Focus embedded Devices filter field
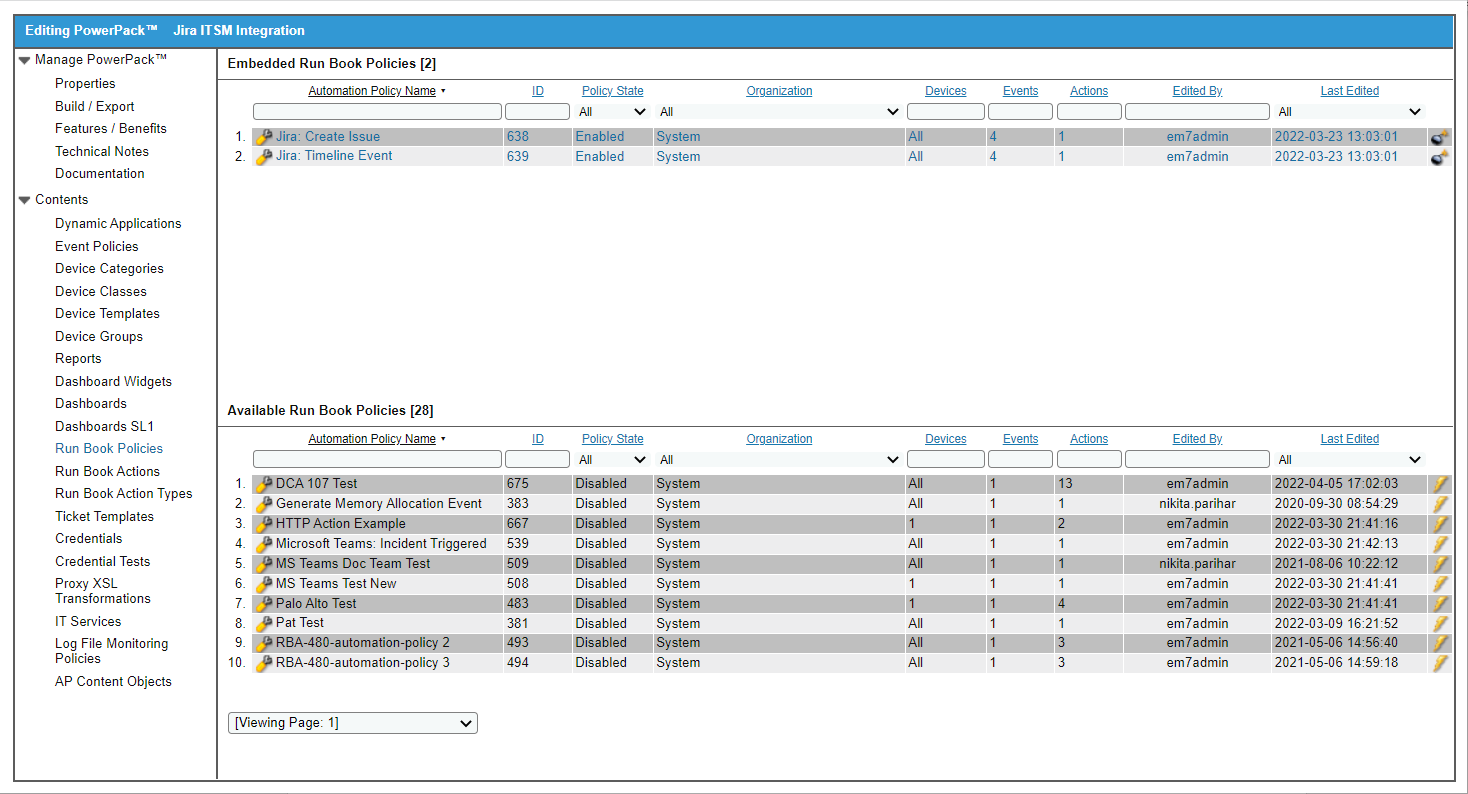The height and width of the screenshot is (794, 1468). [946, 112]
